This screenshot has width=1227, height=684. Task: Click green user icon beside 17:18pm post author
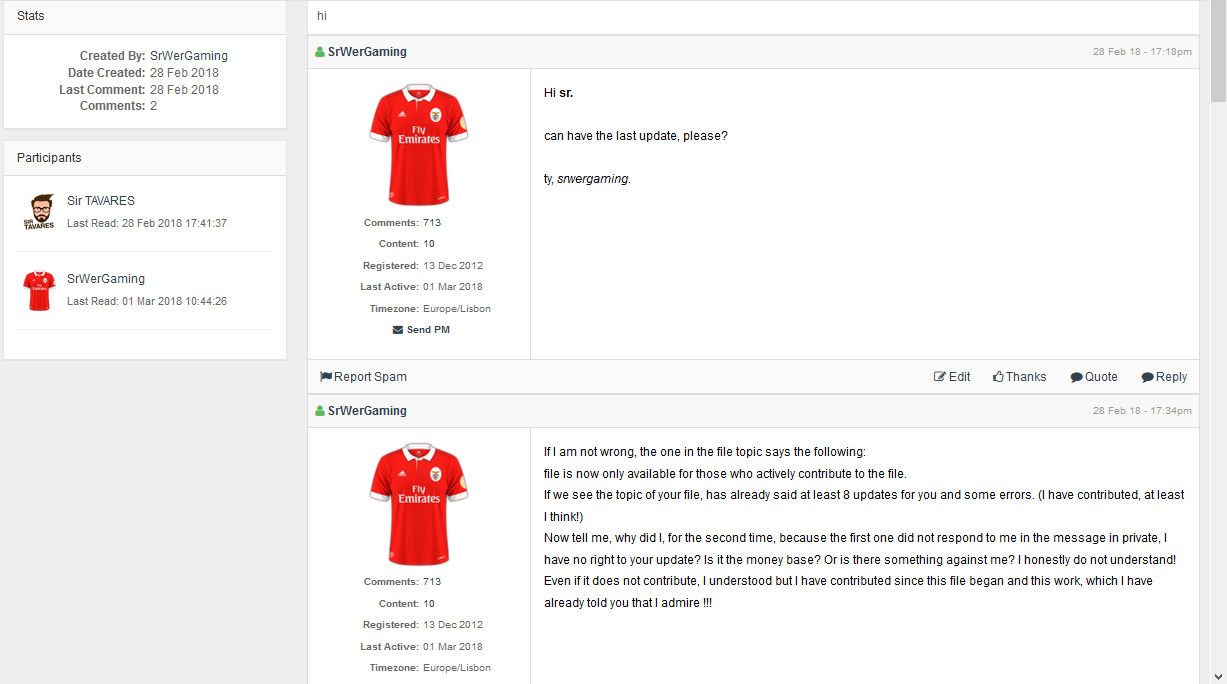point(320,52)
